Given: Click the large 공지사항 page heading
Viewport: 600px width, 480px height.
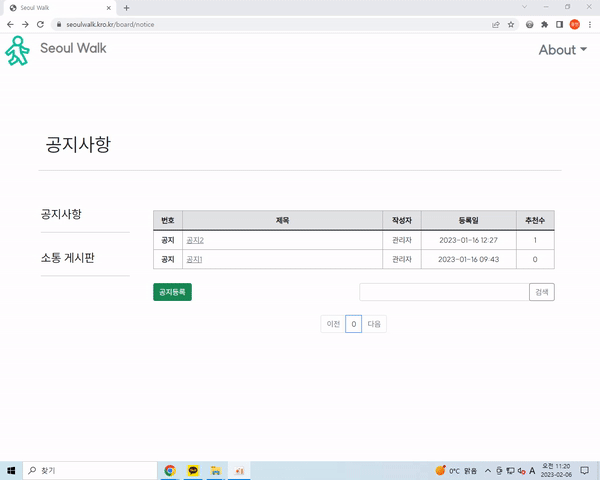Looking at the screenshot, I should (x=78, y=145).
